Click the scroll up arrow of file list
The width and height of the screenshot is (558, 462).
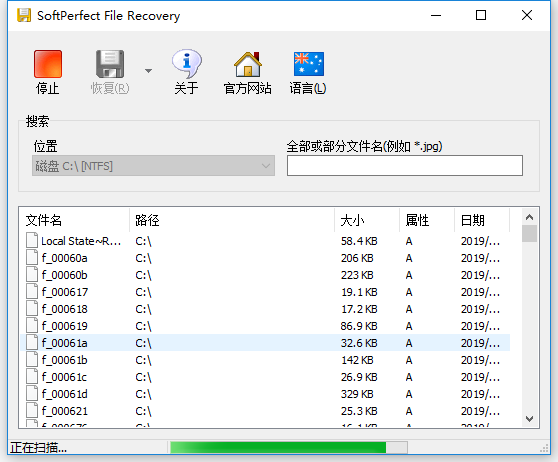click(530, 217)
